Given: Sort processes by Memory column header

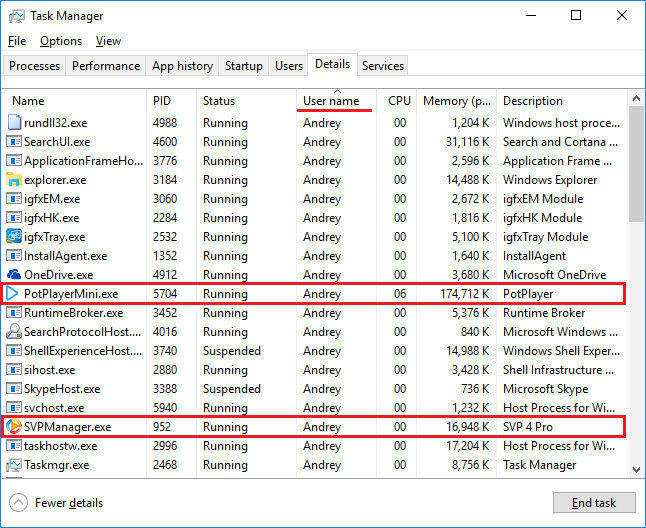Looking at the screenshot, I should pos(457,101).
